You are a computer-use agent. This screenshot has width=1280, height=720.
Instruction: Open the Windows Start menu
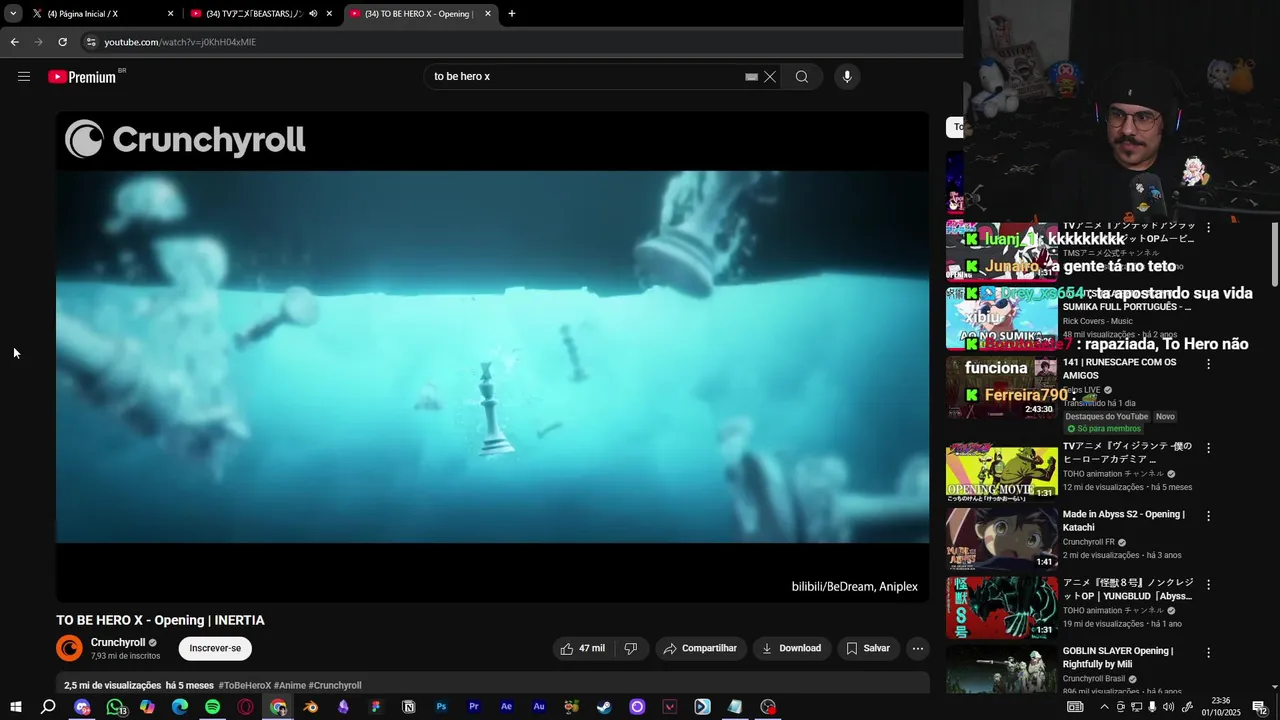(x=15, y=707)
